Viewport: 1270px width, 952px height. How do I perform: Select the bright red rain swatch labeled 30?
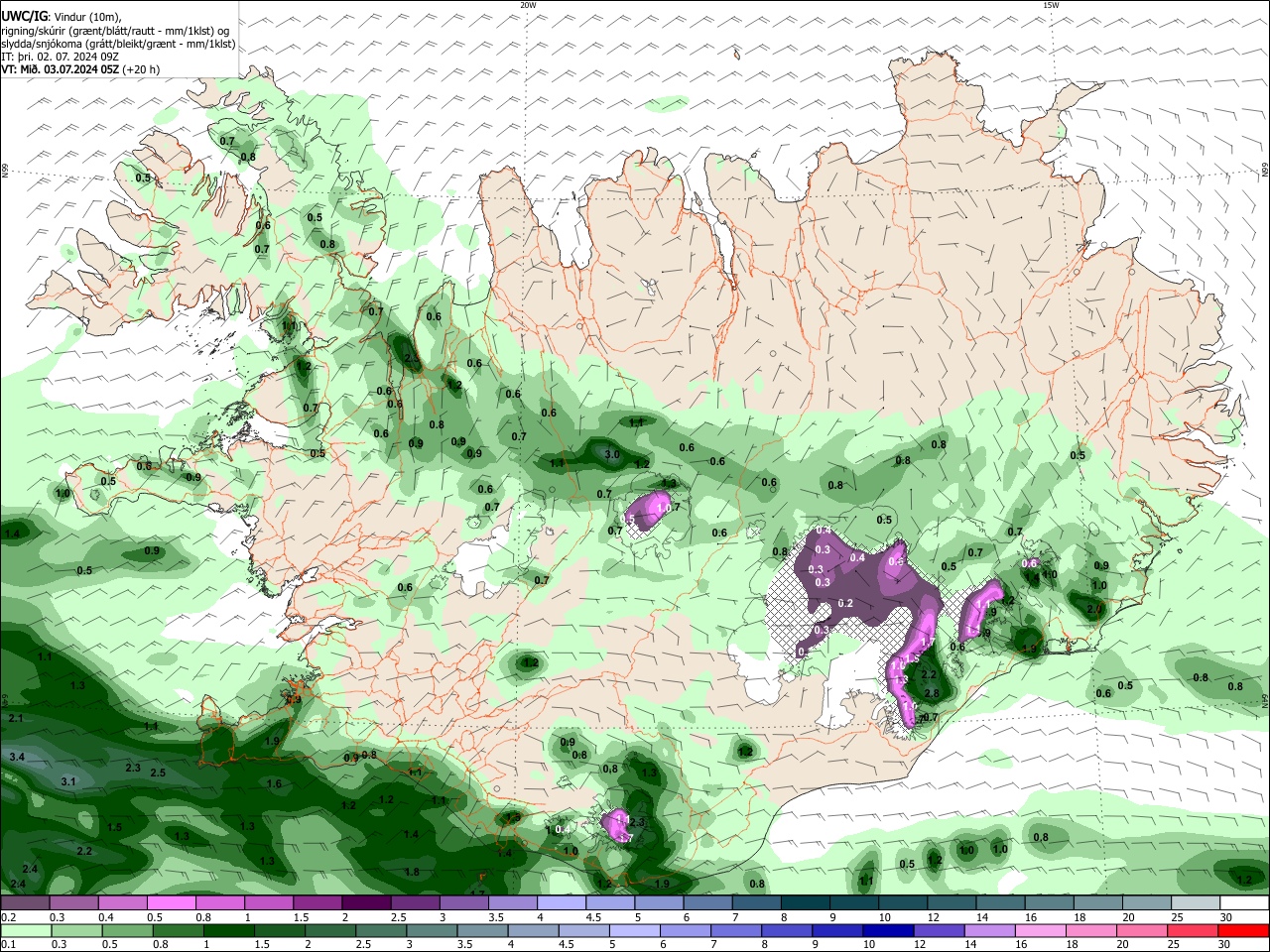pyautogui.click(x=1243, y=931)
